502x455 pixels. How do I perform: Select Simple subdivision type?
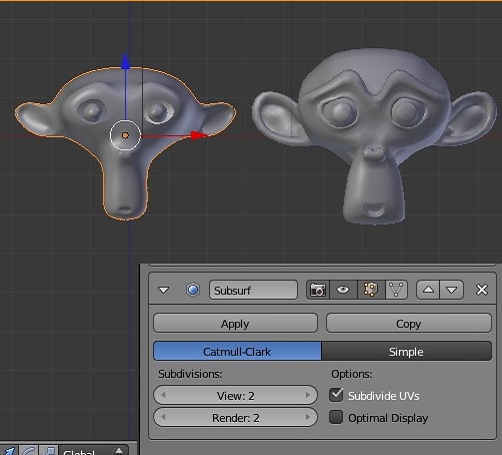tap(406, 351)
